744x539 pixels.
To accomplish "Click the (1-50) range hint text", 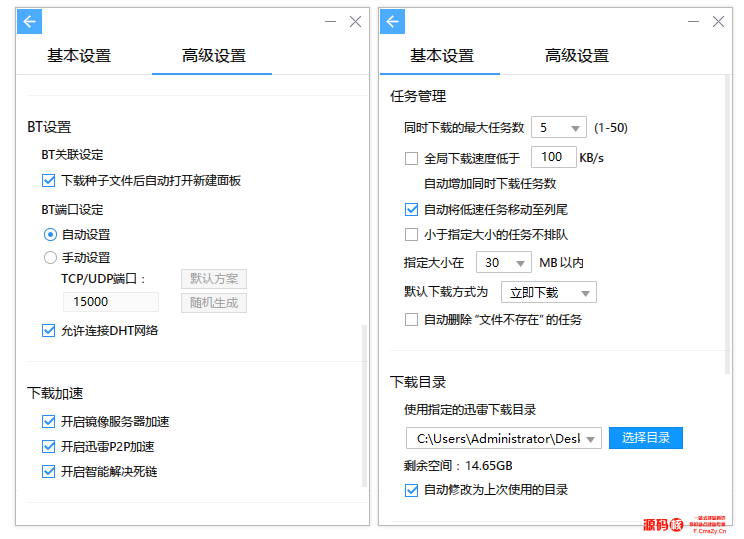I will coord(611,128).
